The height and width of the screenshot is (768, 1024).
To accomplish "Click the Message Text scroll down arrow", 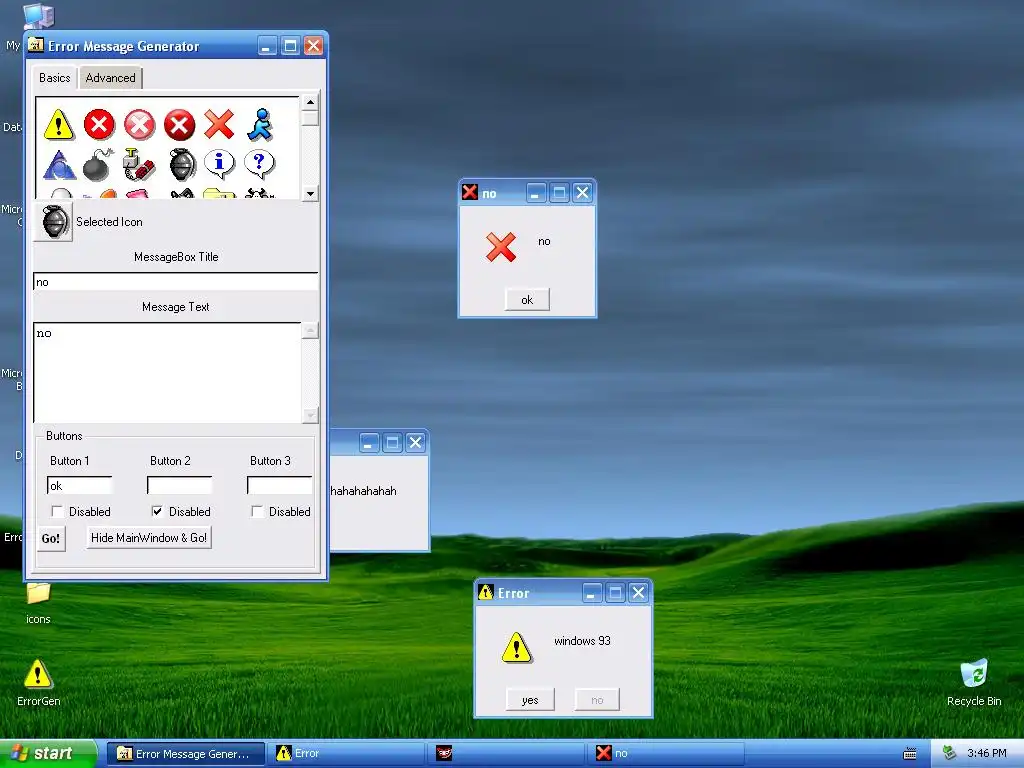I will (x=310, y=415).
